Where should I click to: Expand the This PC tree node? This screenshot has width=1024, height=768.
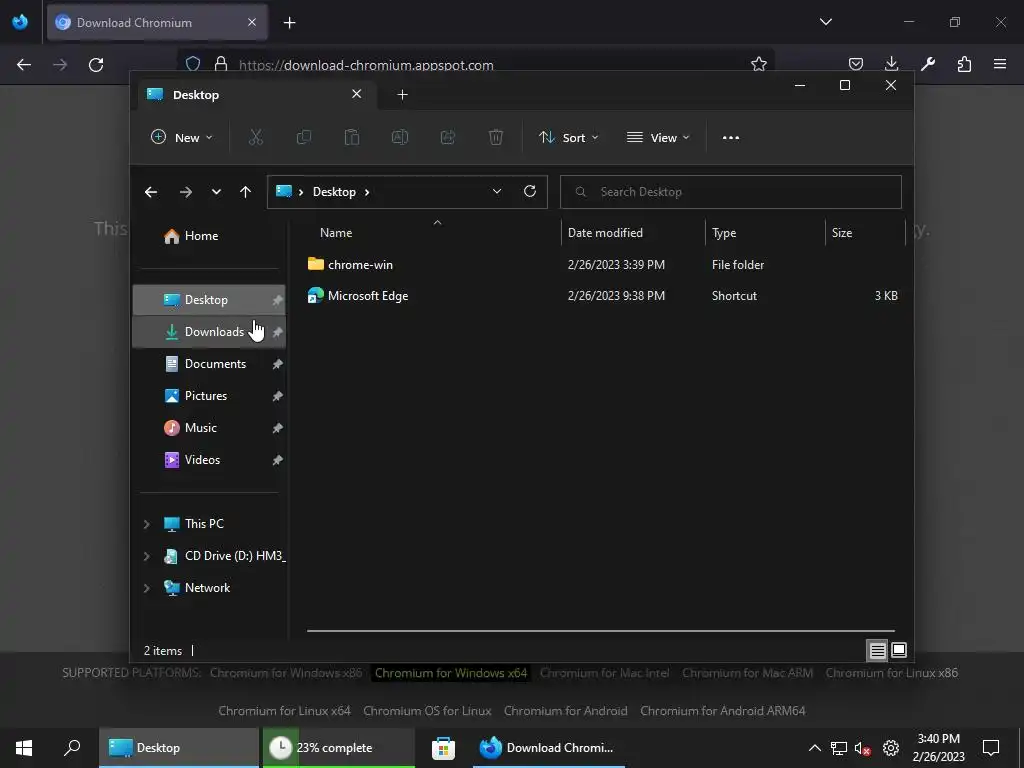tap(147, 524)
